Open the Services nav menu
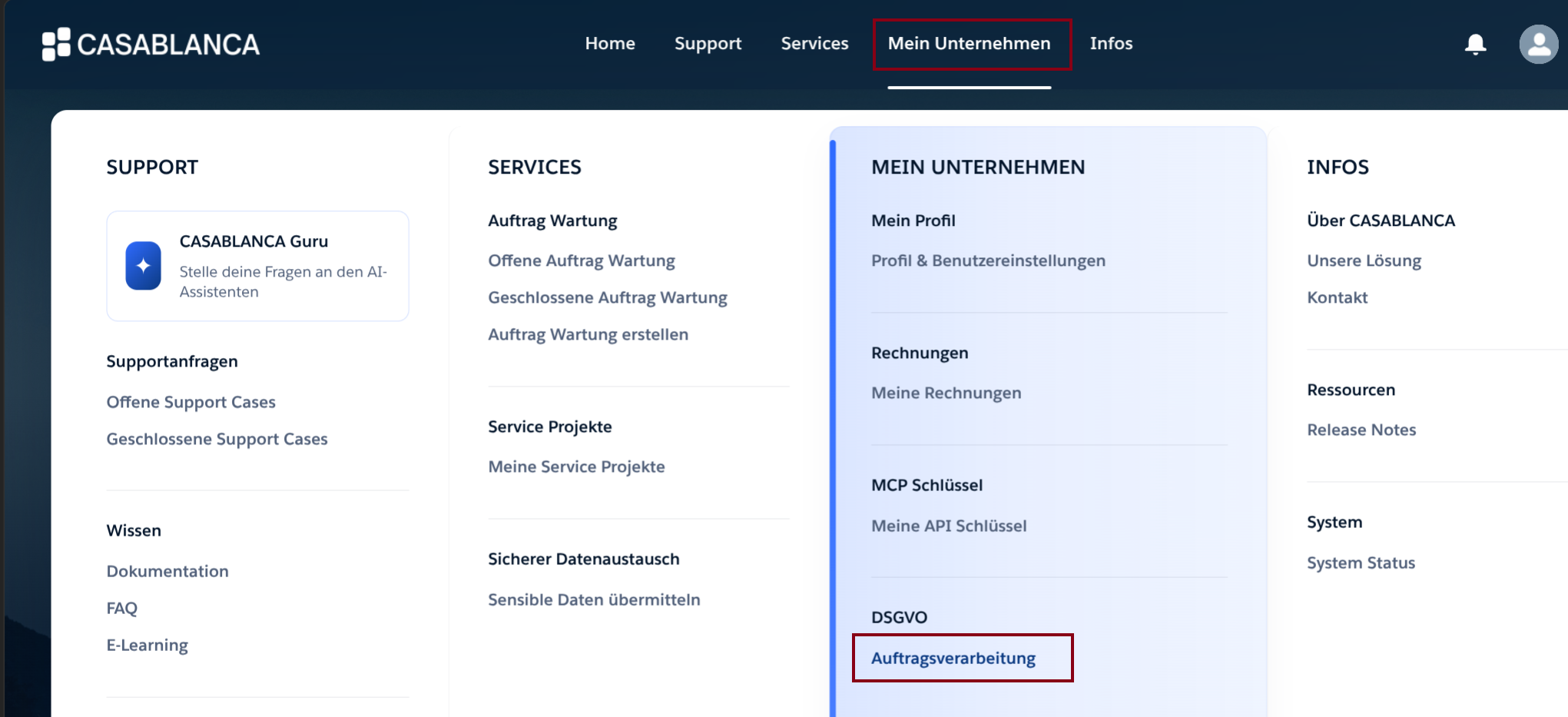 (x=814, y=44)
